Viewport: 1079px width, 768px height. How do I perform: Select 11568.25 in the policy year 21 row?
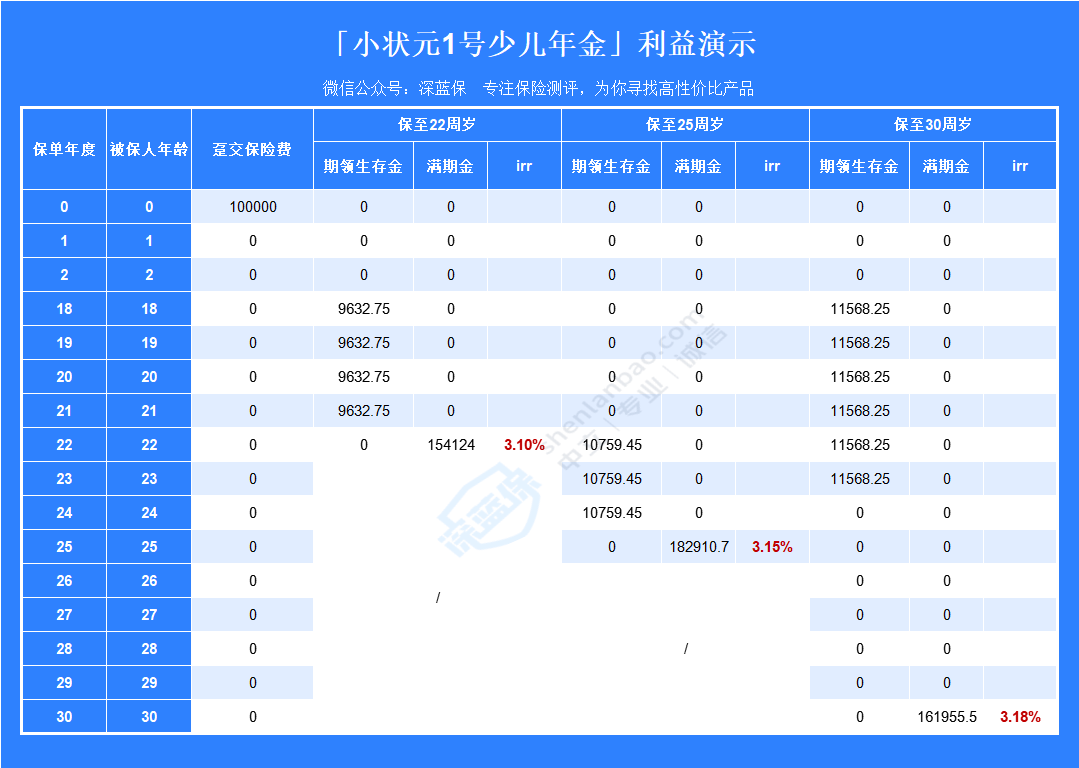click(x=859, y=411)
